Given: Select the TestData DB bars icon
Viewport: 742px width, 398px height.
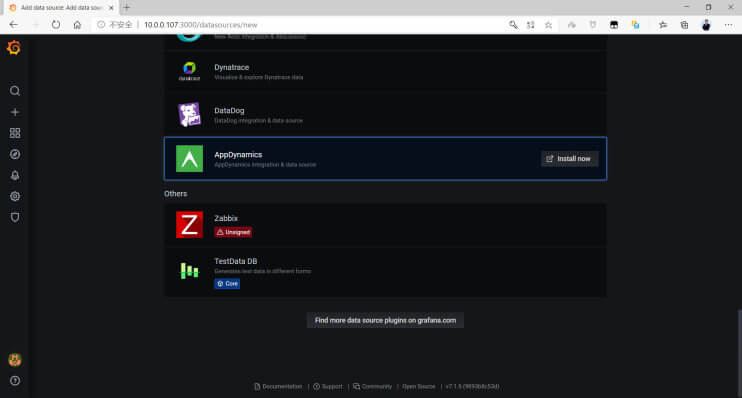Looking at the screenshot, I should click(x=189, y=271).
